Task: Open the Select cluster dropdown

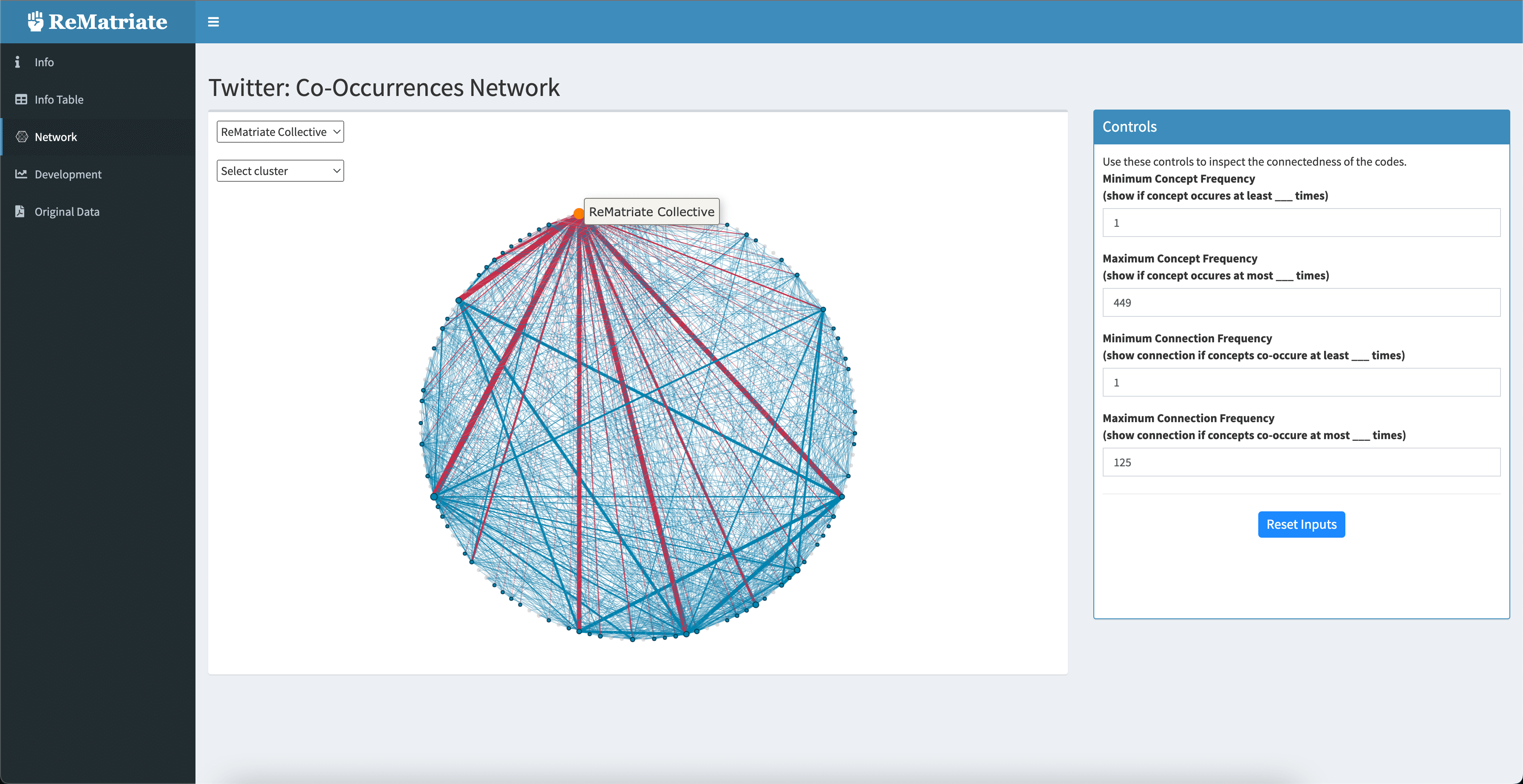Action: click(280, 171)
